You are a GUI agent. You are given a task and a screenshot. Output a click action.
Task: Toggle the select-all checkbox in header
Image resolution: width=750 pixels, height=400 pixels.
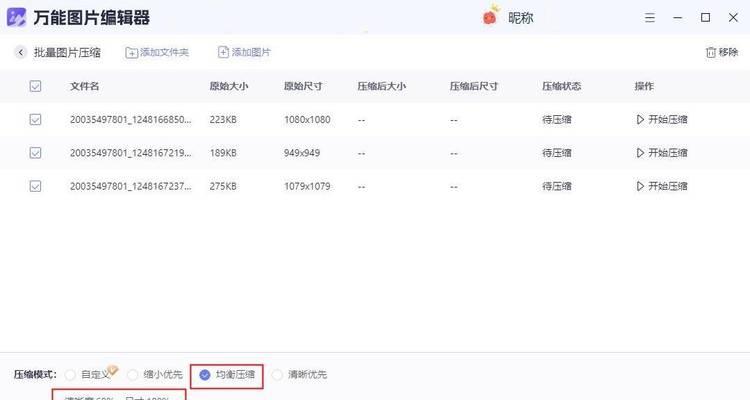35,86
